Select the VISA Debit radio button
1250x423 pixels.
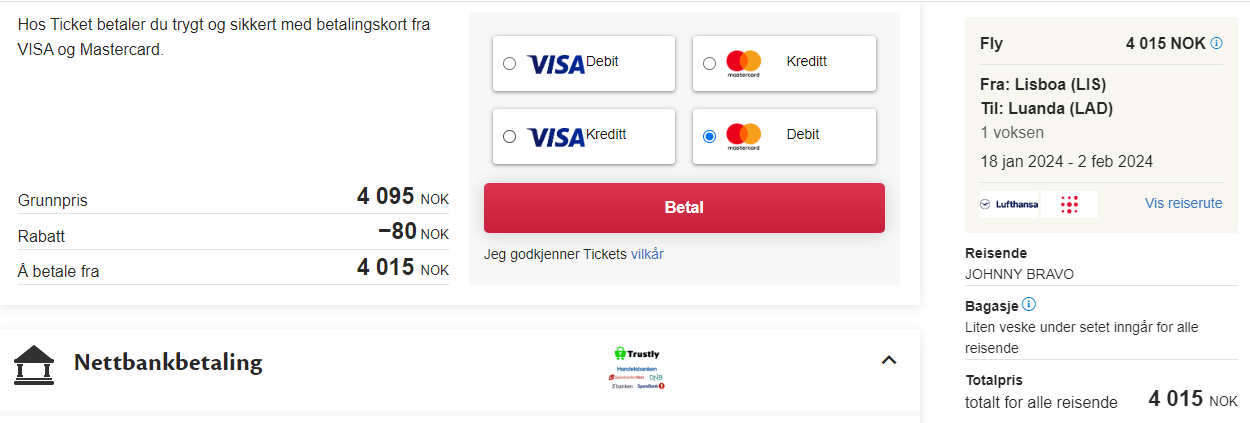click(x=510, y=64)
